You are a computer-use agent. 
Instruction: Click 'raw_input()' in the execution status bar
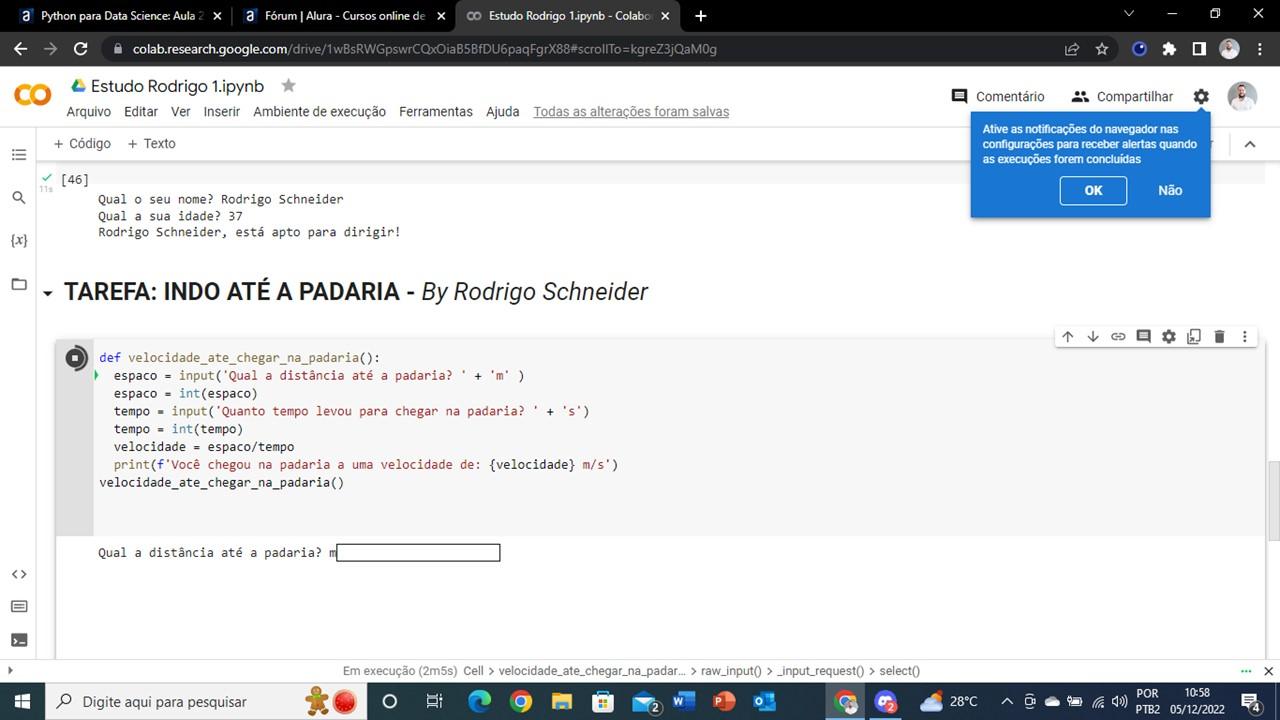[x=731, y=671]
